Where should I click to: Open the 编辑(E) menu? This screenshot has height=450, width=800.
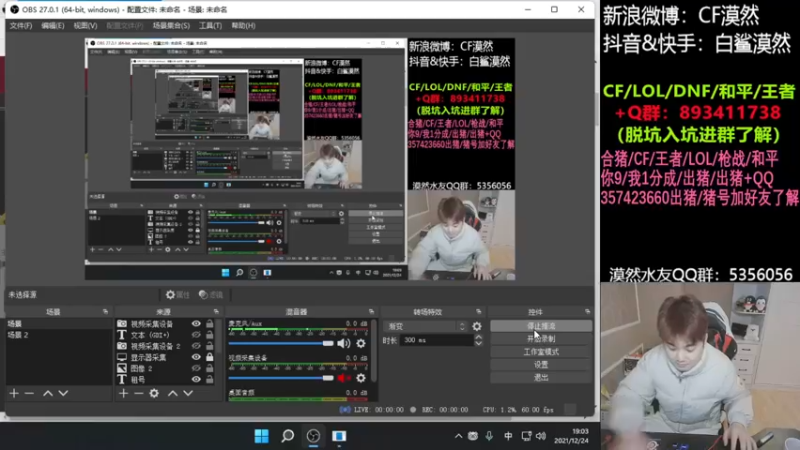coord(53,26)
